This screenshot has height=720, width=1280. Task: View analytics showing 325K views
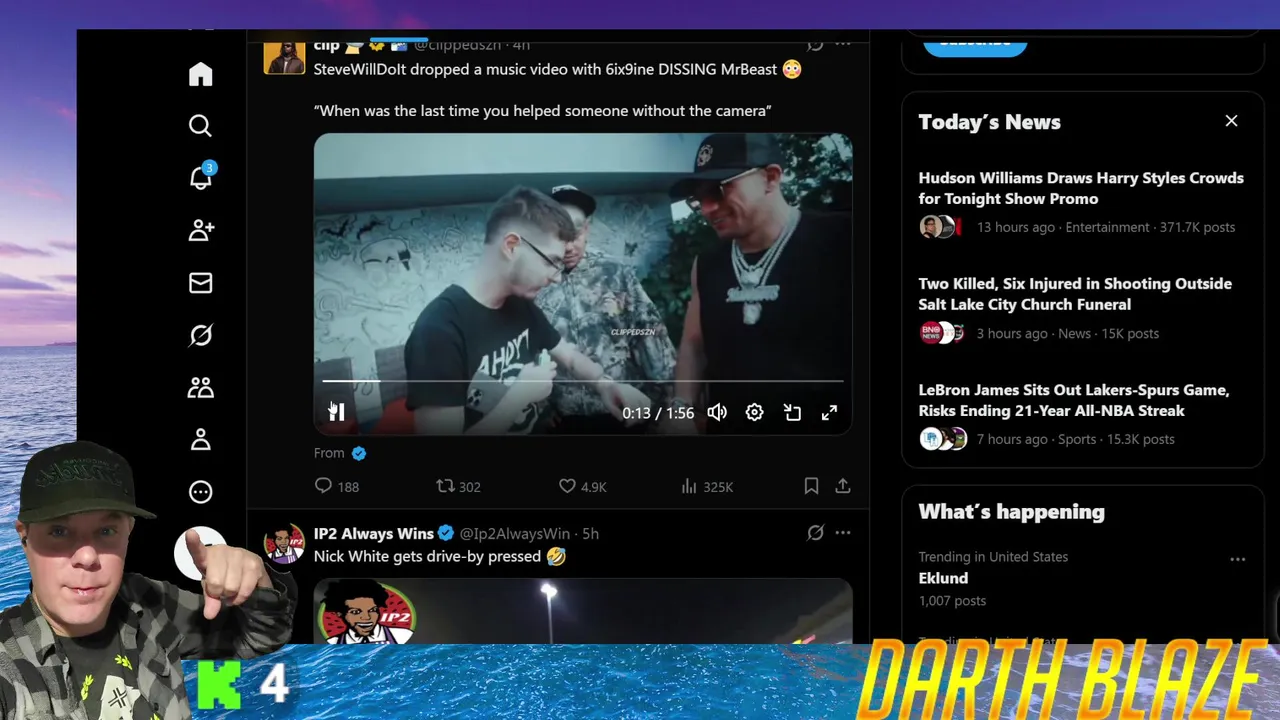point(706,486)
